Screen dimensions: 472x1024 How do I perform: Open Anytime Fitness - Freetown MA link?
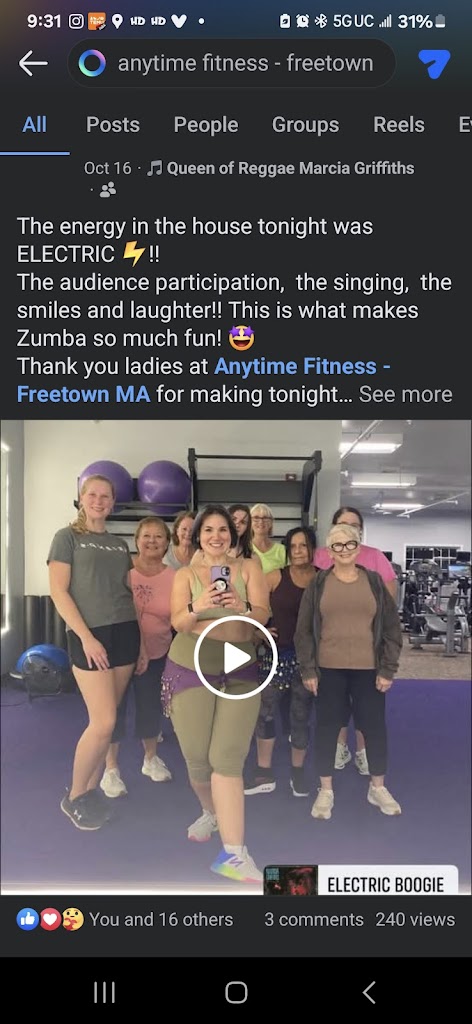tap(204, 380)
